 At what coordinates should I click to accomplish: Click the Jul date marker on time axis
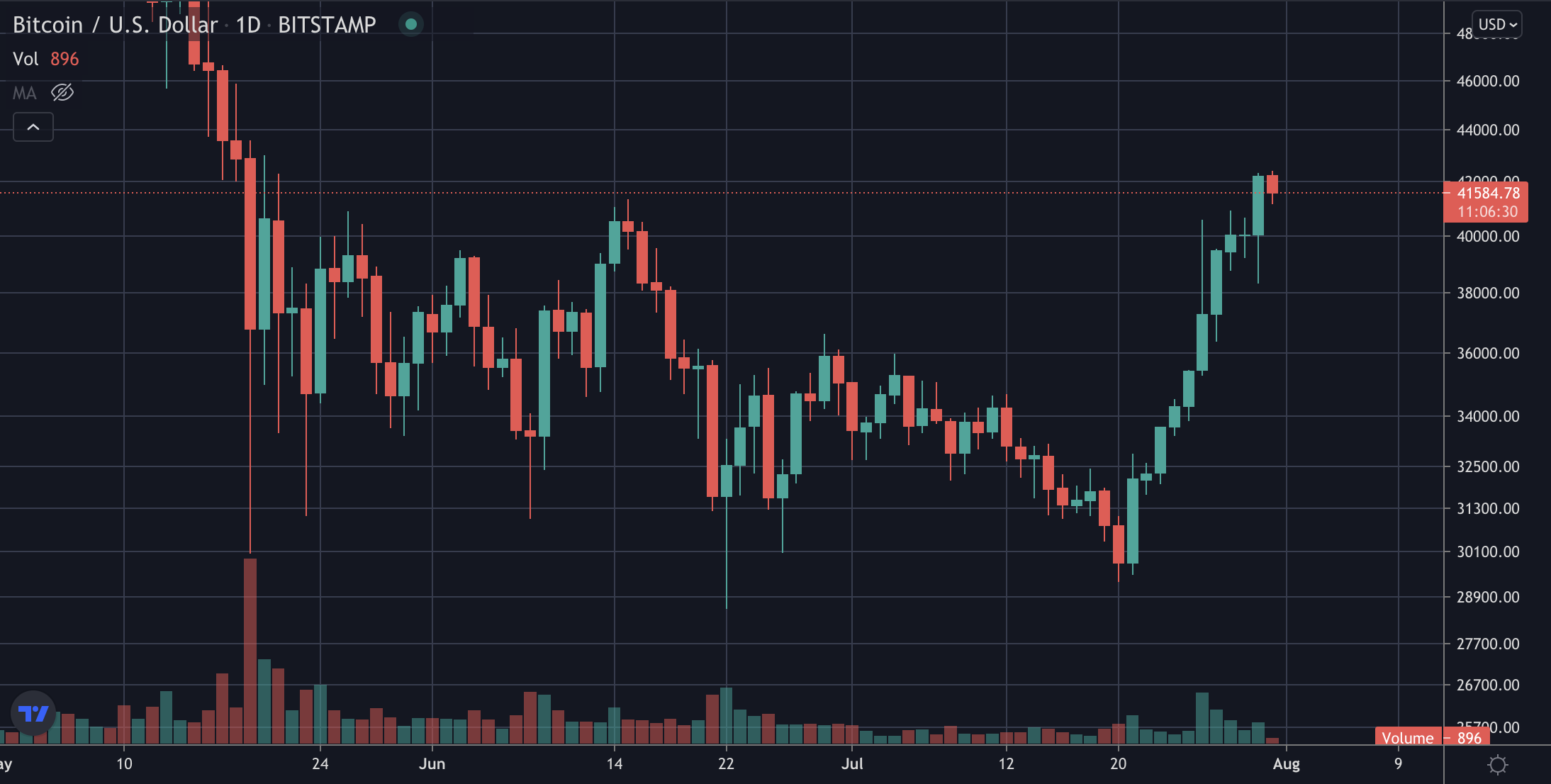tap(852, 763)
